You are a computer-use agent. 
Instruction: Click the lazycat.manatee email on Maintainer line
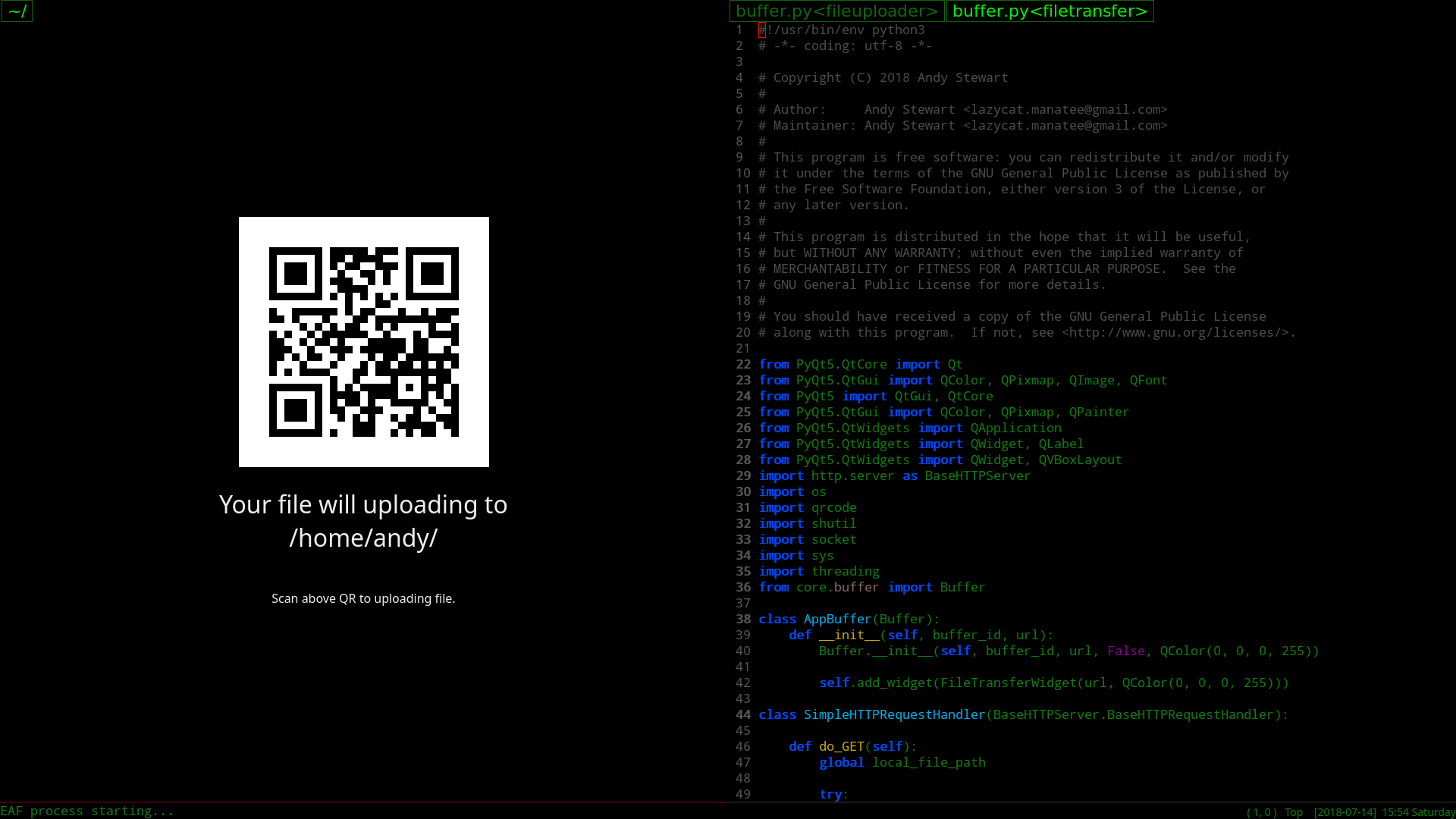click(x=1065, y=126)
